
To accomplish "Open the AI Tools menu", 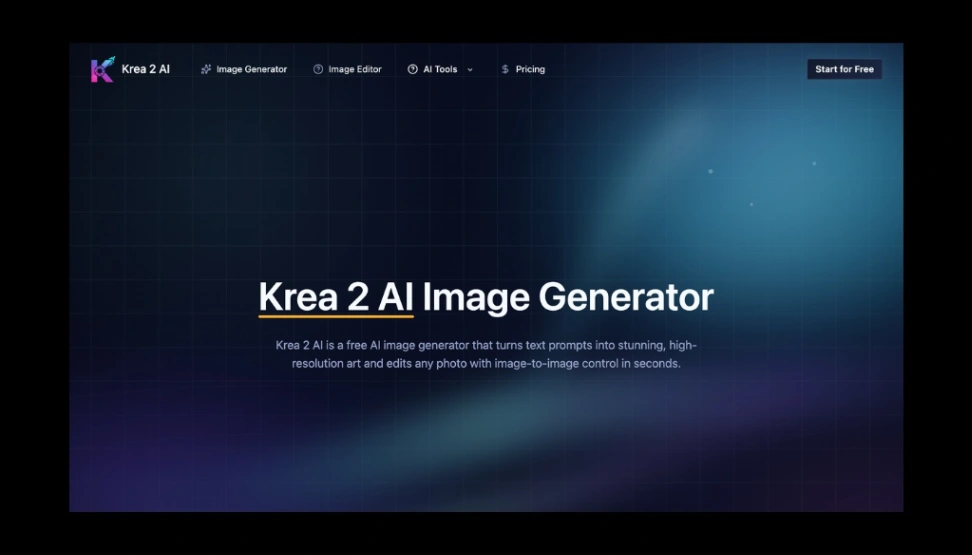I will (x=440, y=69).
